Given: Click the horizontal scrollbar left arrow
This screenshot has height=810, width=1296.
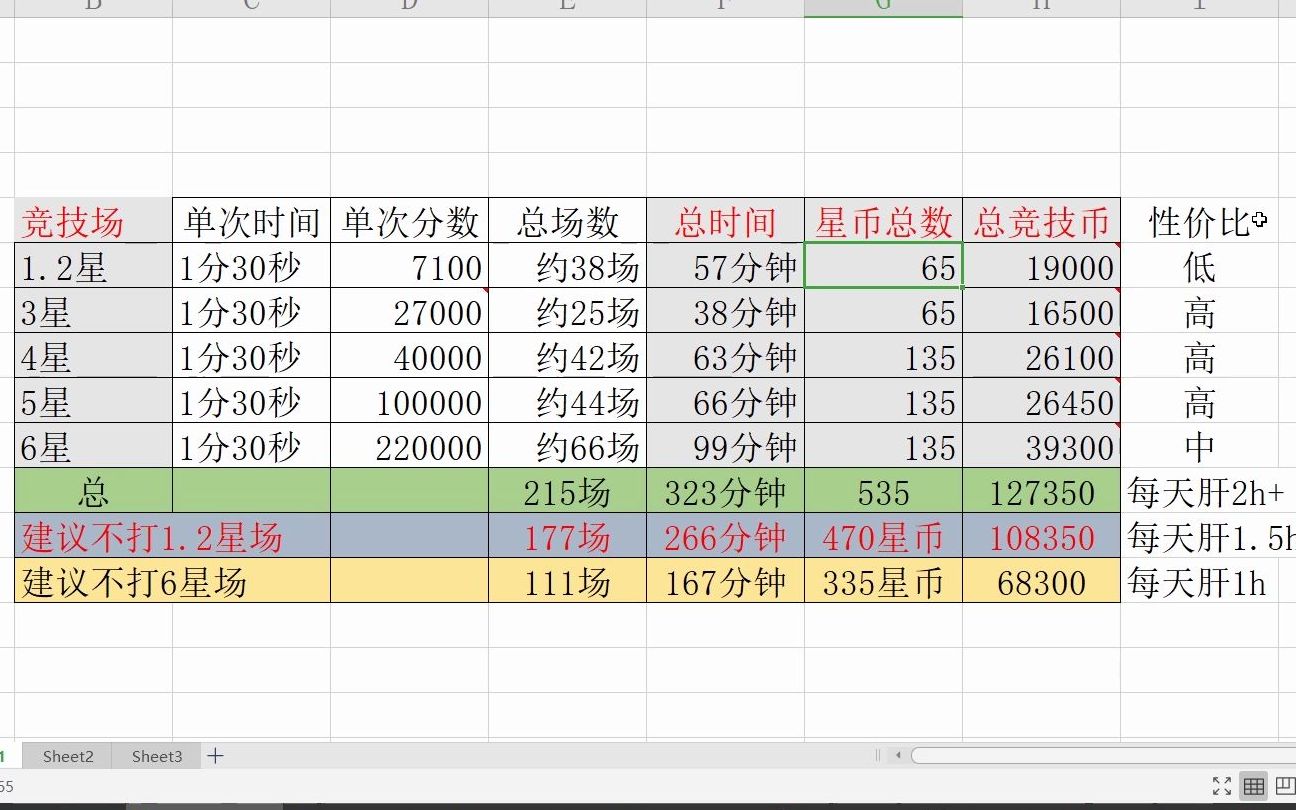Looking at the screenshot, I should (x=899, y=756).
